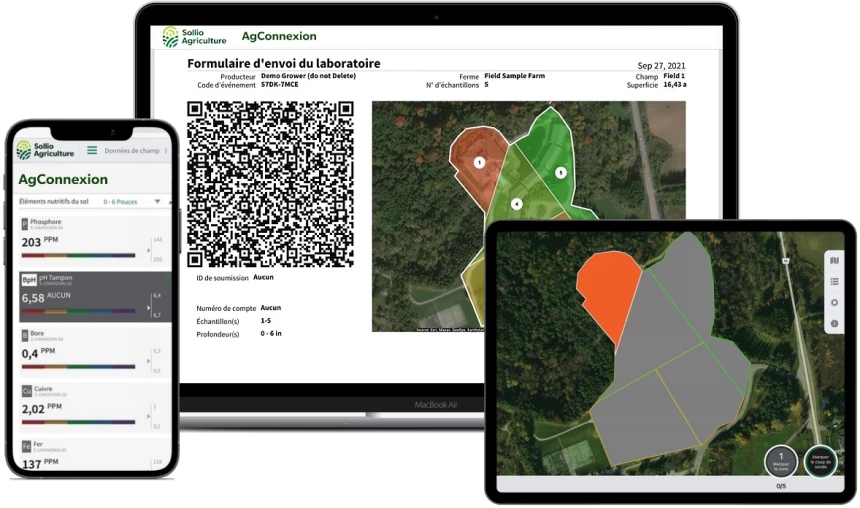Tap Marquer le coup de sonde button

(x=821, y=461)
